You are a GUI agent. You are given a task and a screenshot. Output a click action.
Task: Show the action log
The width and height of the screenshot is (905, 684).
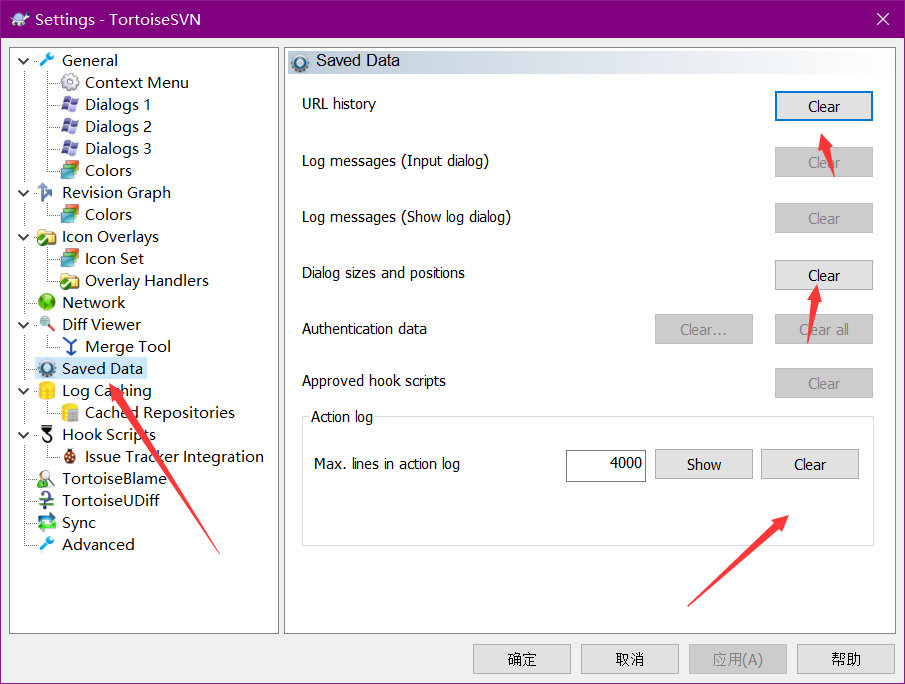click(x=704, y=464)
